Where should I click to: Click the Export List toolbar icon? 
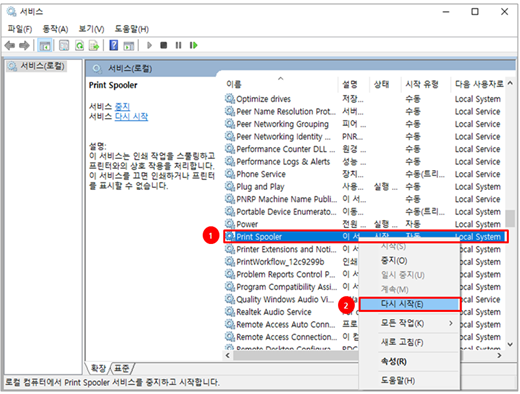tap(94, 45)
